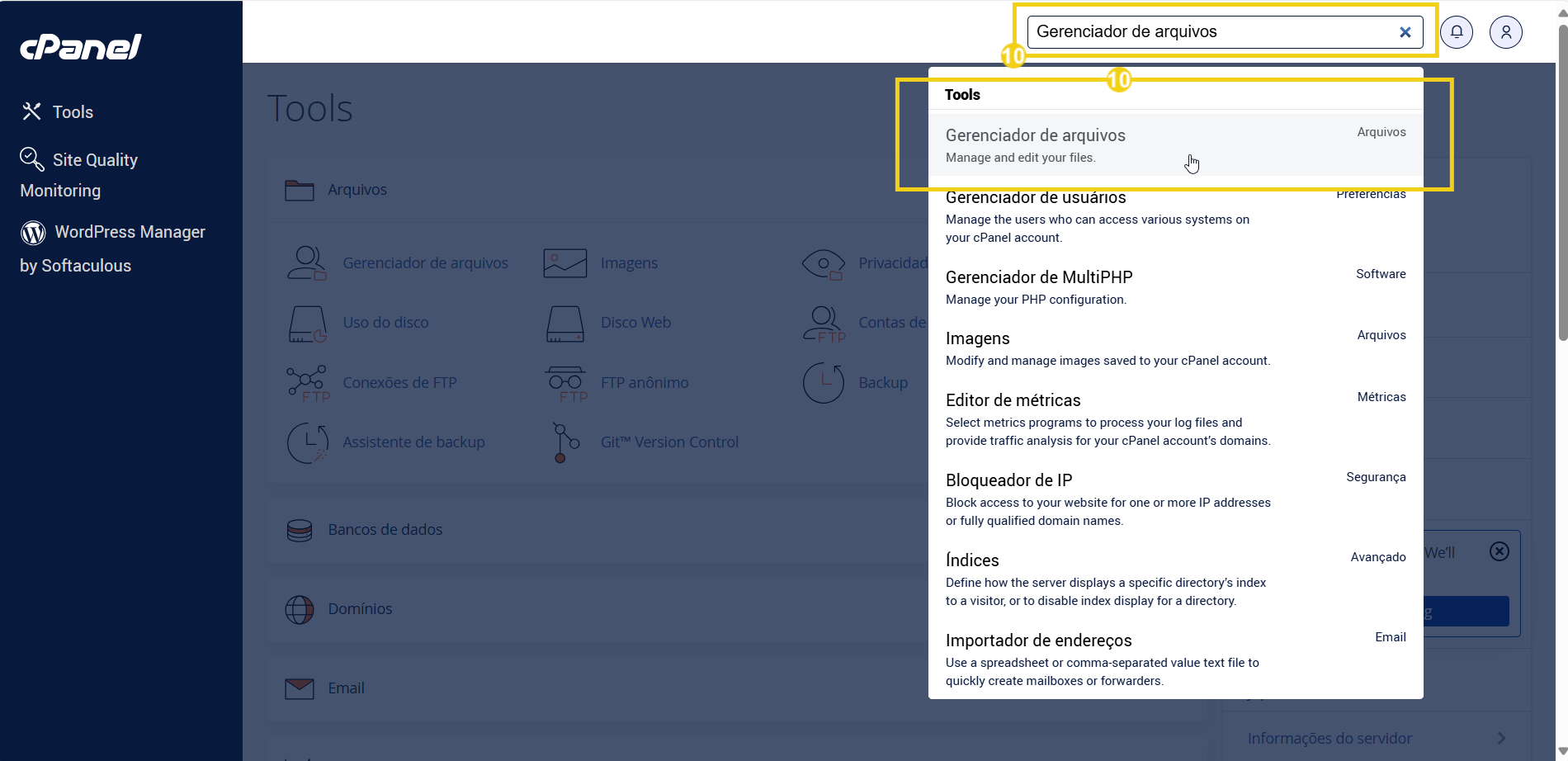Select Gerenciador de MultiPHP search result
Viewport: 1568px width, 761px height.
coord(1176,287)
